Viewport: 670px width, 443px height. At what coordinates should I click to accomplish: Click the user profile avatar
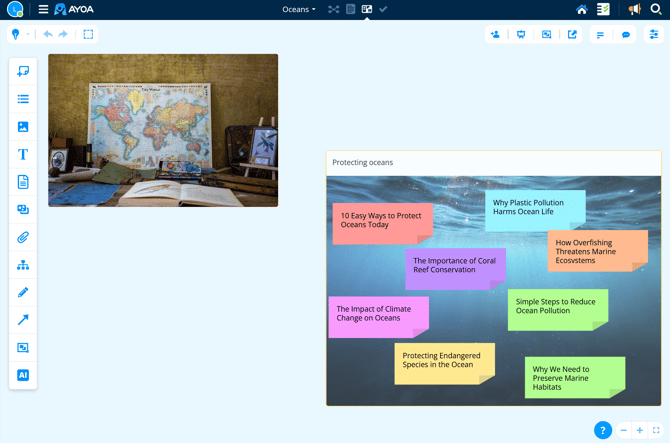(x=15, y=9)
